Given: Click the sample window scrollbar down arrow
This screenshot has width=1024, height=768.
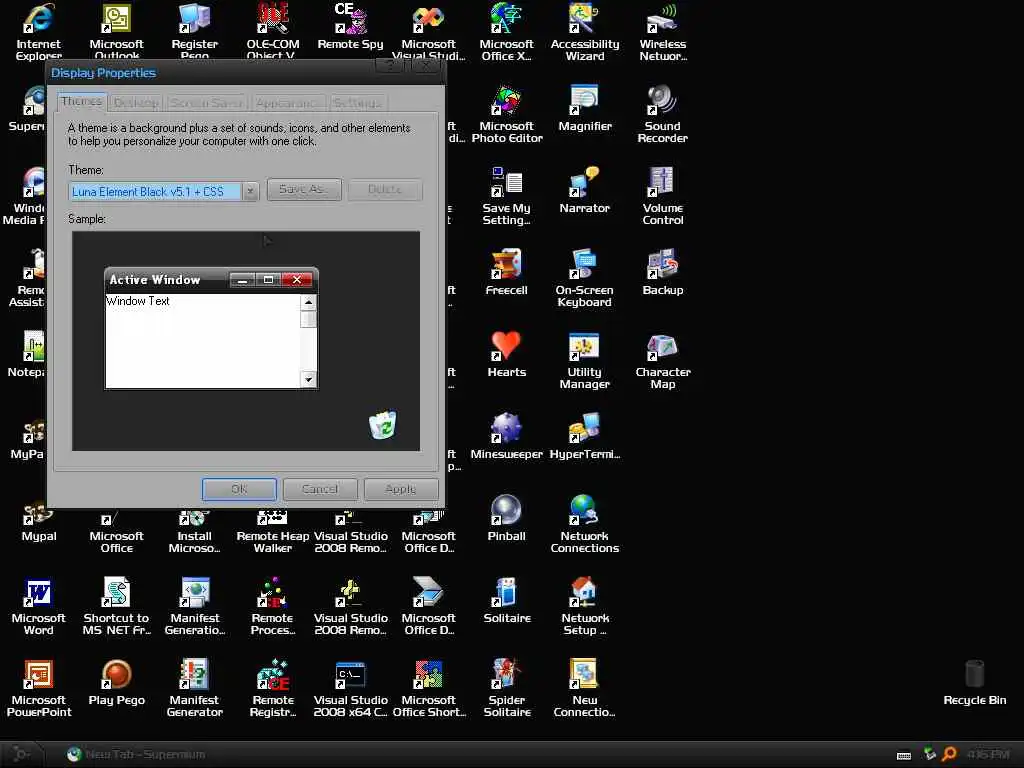Looking at the screenshot, I should tap(309, 379).
